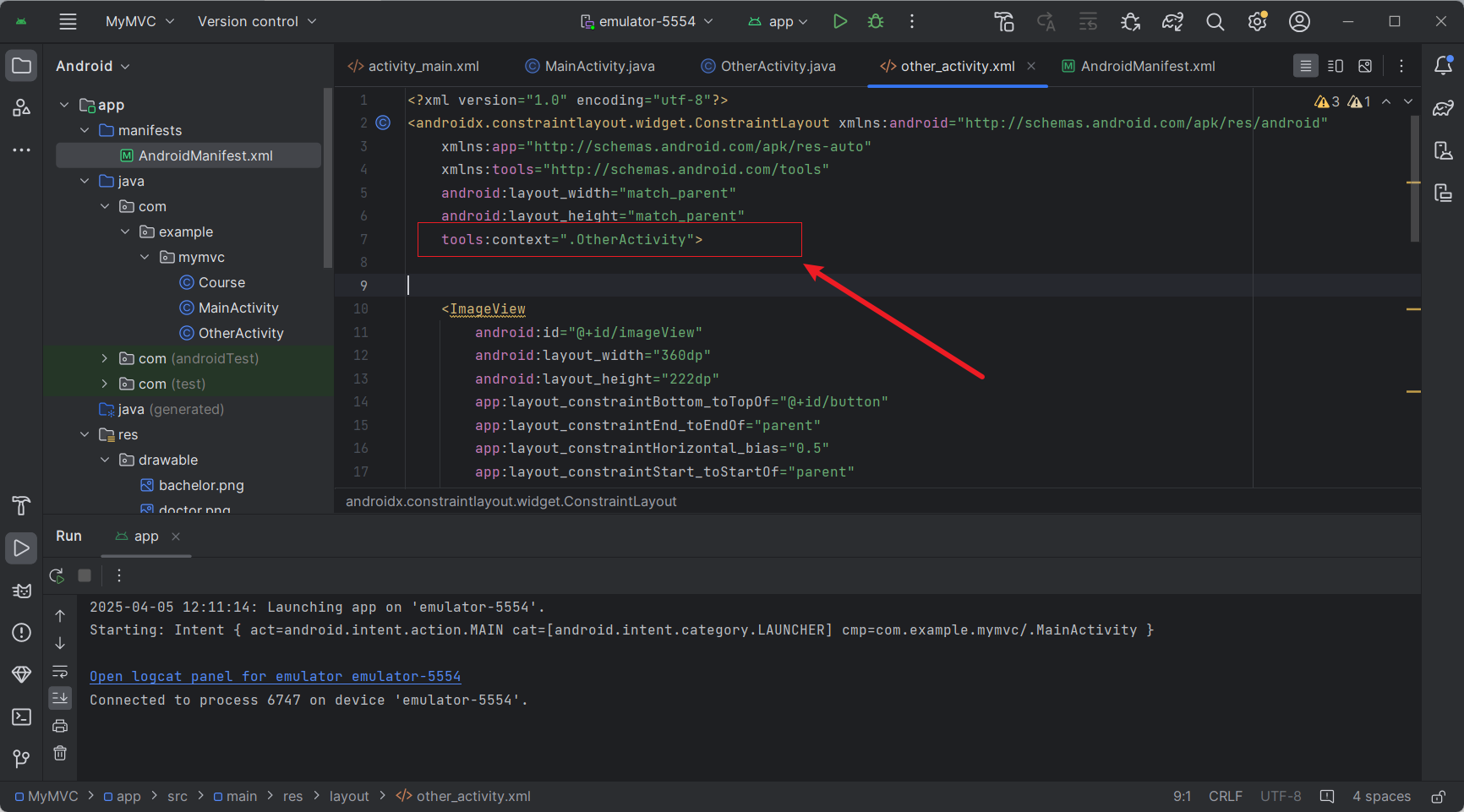The height and width of the screenshot is (812, 1464).
Task: Open Build tool window hammer icon
Action: 21,505
